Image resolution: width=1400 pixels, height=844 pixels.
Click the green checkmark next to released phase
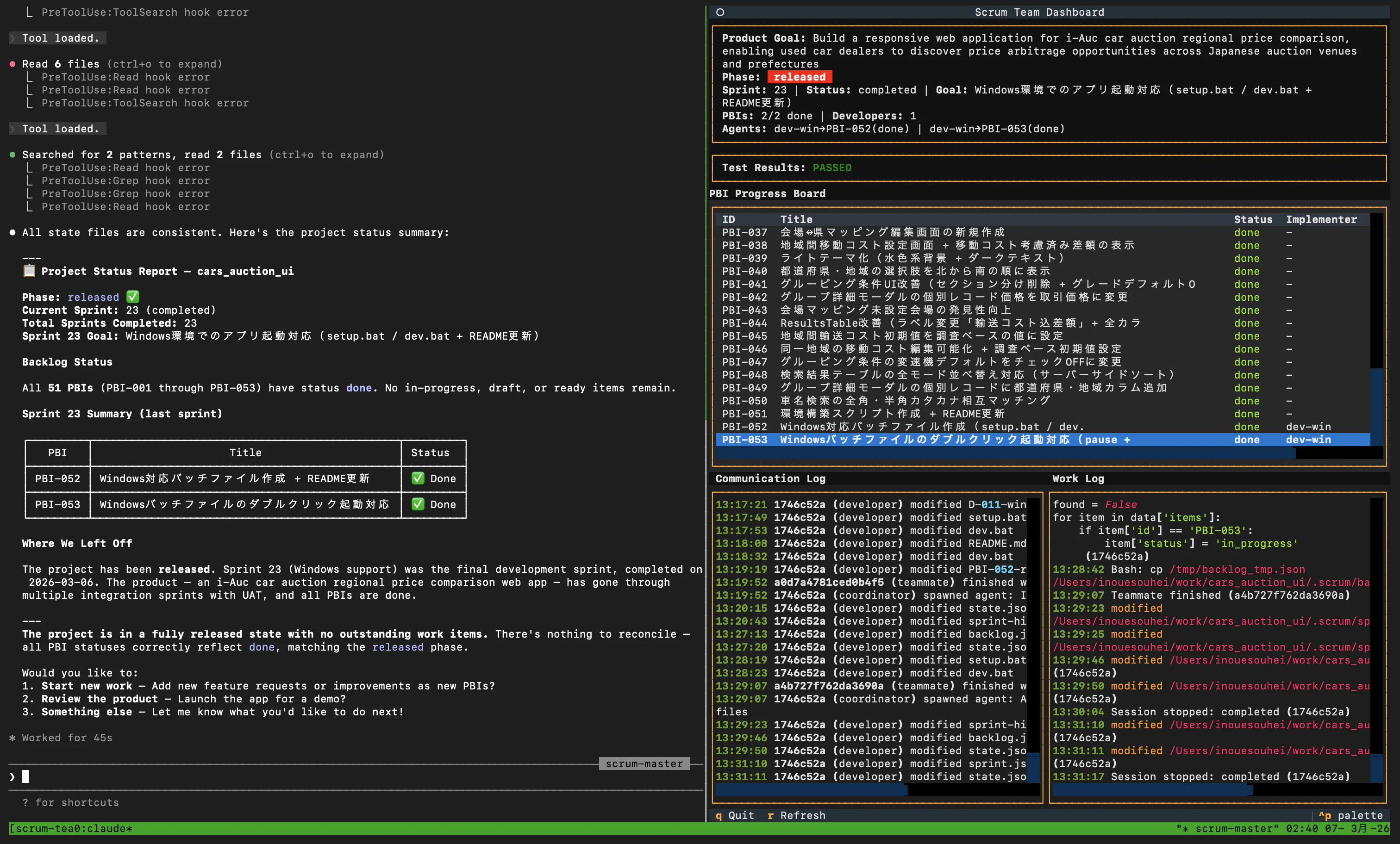132,297
